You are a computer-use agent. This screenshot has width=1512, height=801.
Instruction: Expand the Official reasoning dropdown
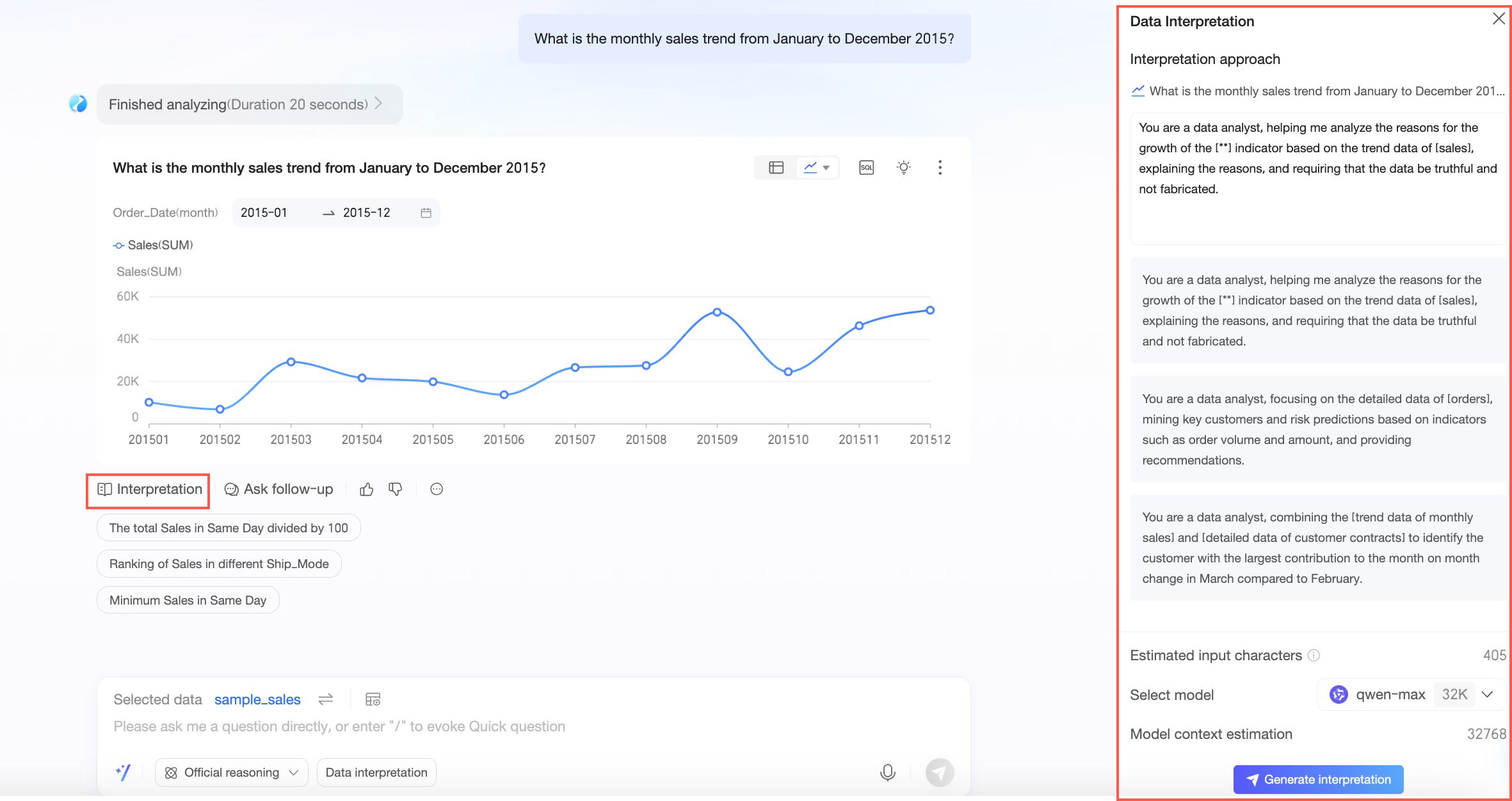point(231,772)
